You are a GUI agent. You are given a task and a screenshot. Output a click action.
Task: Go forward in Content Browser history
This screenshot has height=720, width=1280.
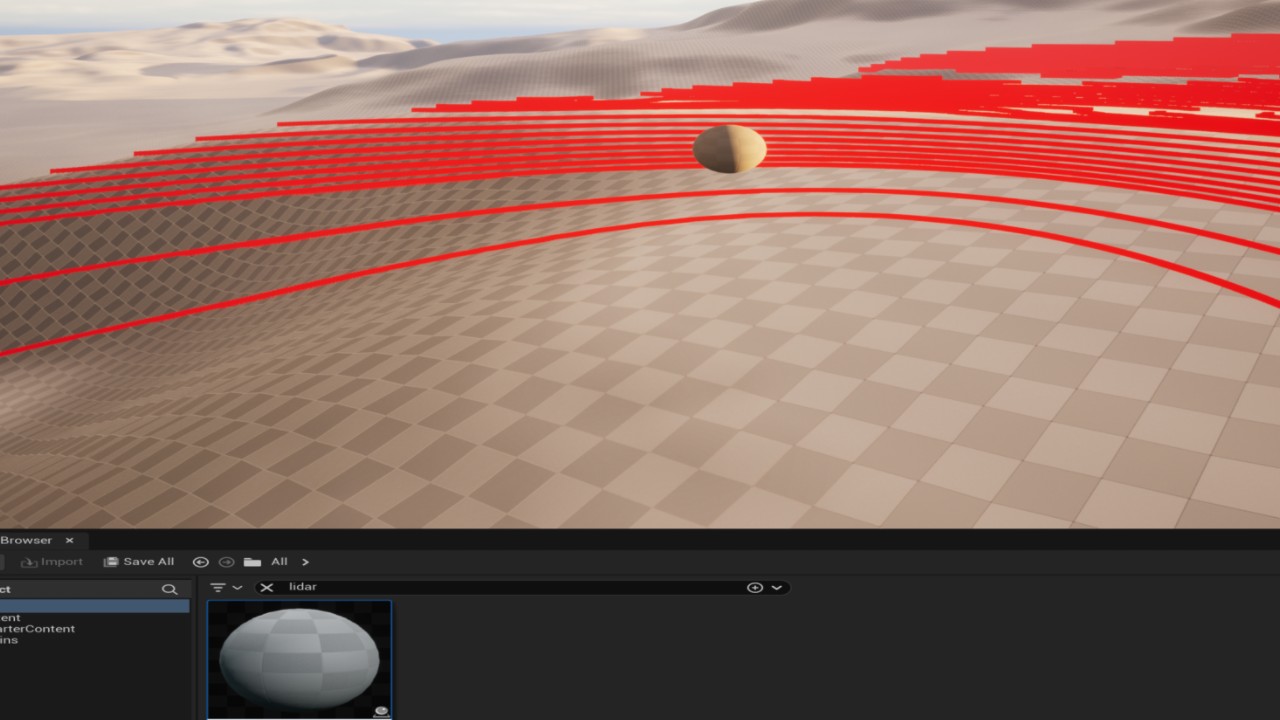pyautogui.click(x=226, y=562)
